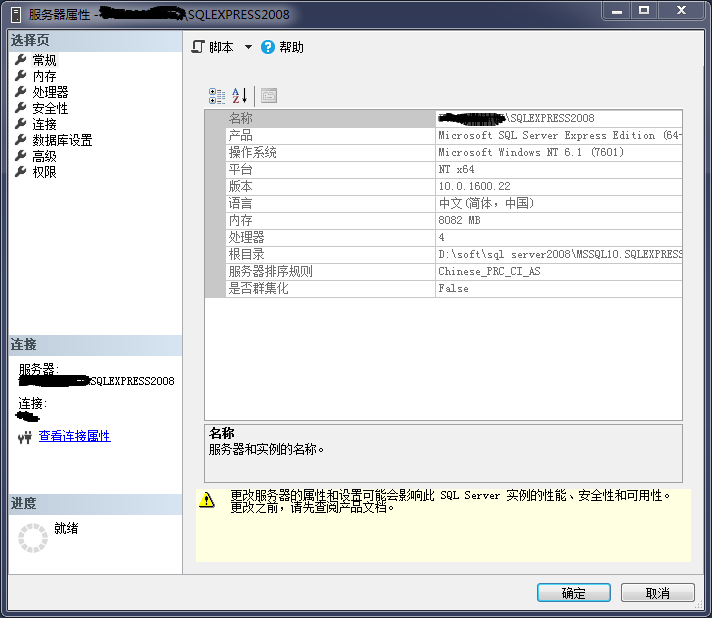The width and height of the screenshot is (712, 618).
Task: Click the Alphabetical A-Z sort icon
Action: tap(239, 96)
